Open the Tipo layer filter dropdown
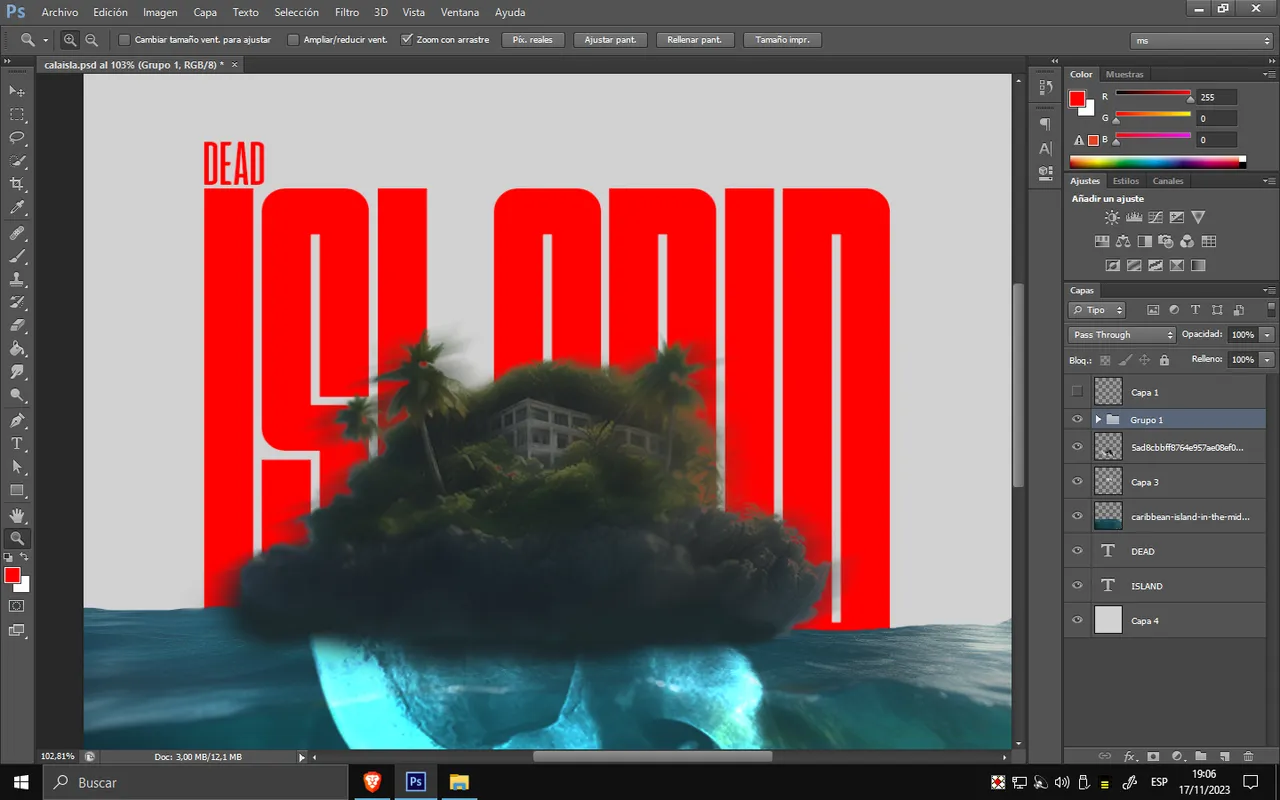Viewport: 1280px width, 800px height. [x=1097, y=310]
